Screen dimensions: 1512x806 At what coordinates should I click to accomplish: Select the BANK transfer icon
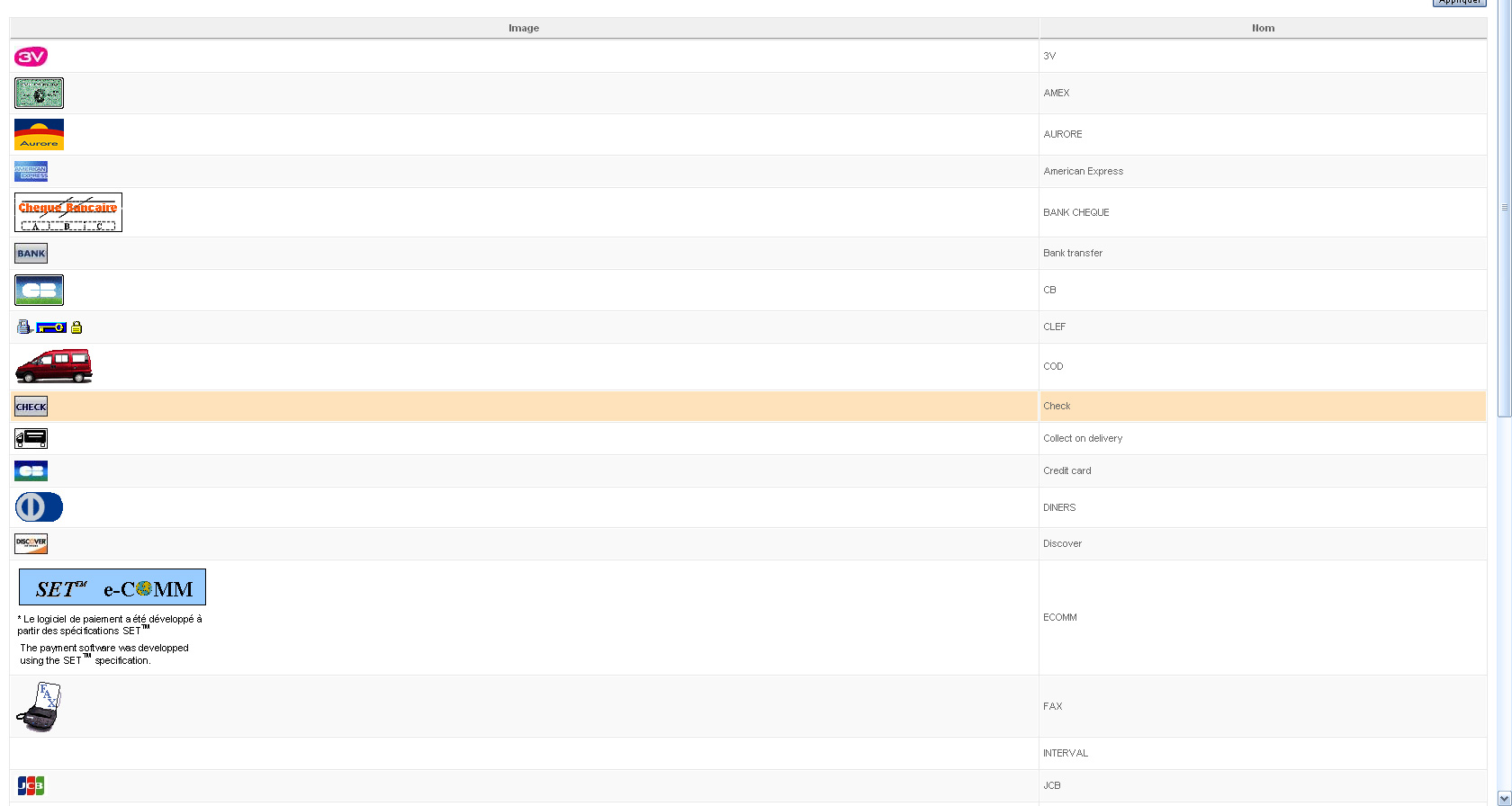tap(31, 254)
